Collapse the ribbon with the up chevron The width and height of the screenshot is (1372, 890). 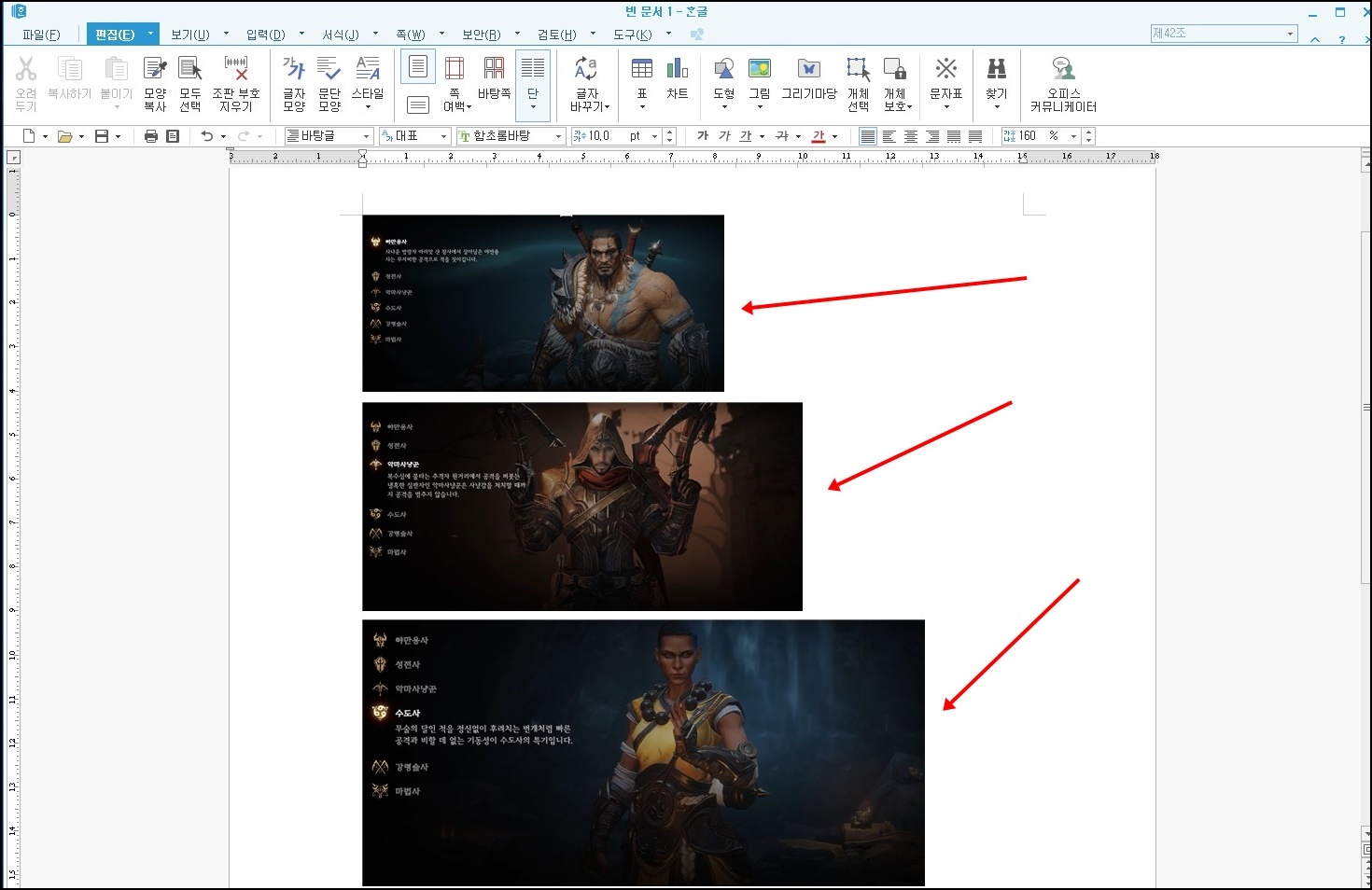pos(1315,39)
